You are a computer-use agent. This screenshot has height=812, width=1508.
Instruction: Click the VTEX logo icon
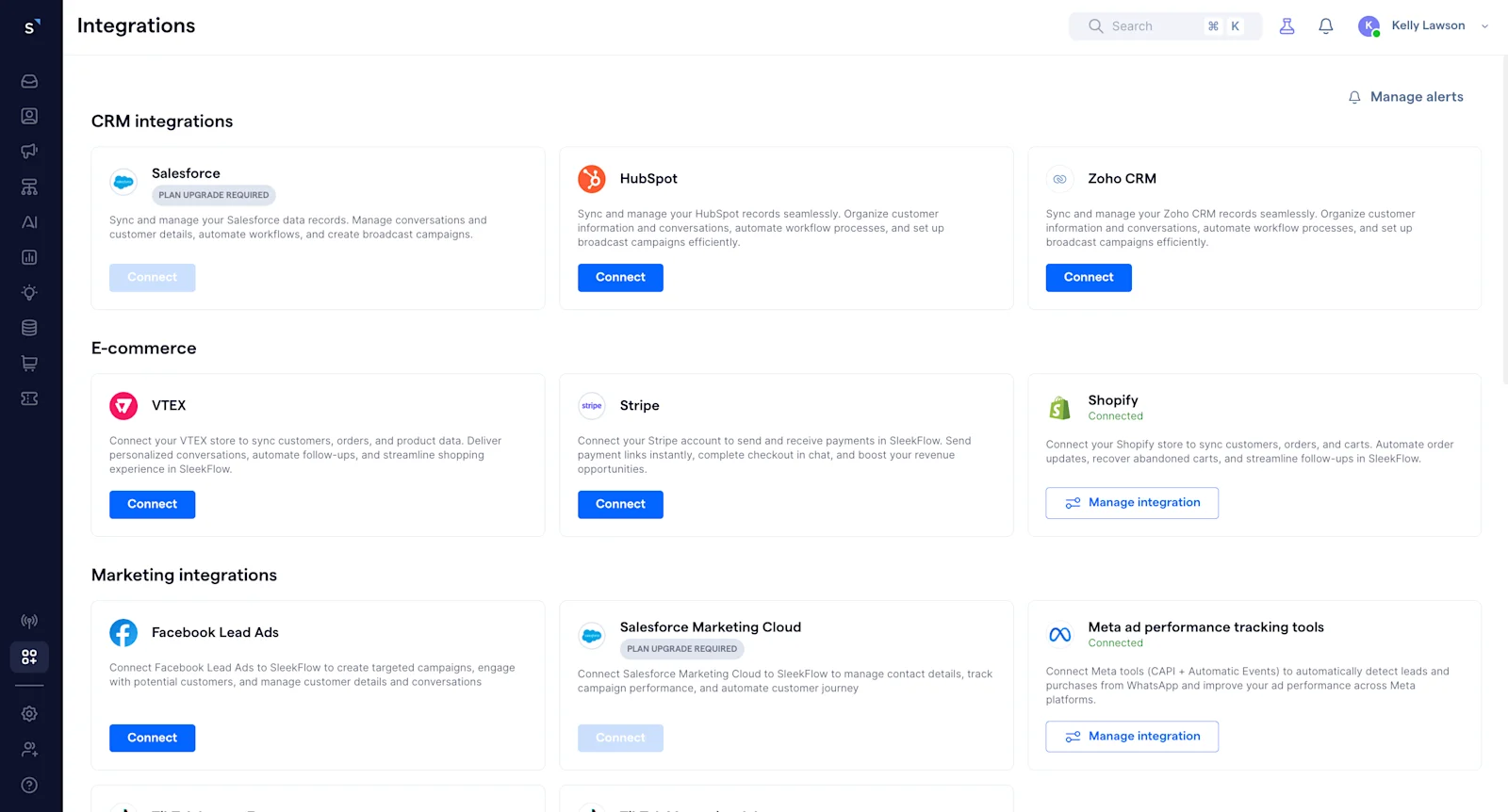[123, 405]
